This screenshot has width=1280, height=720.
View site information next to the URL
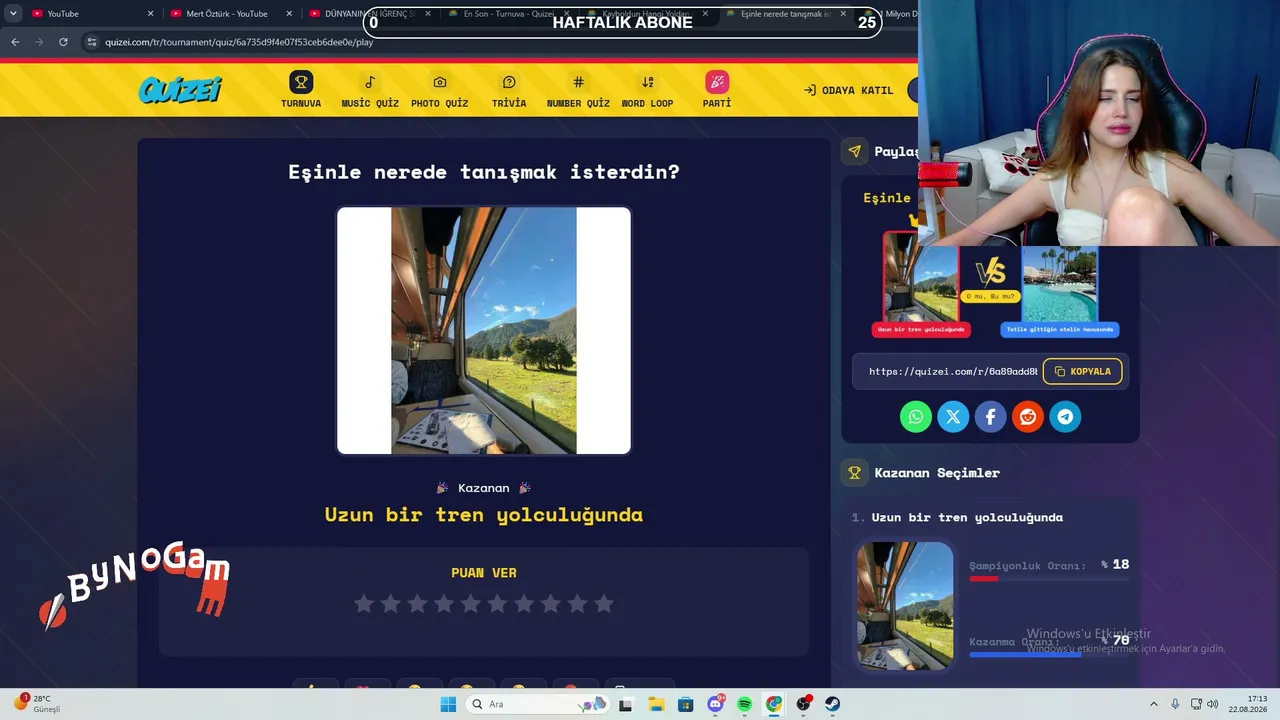[91, 42]
